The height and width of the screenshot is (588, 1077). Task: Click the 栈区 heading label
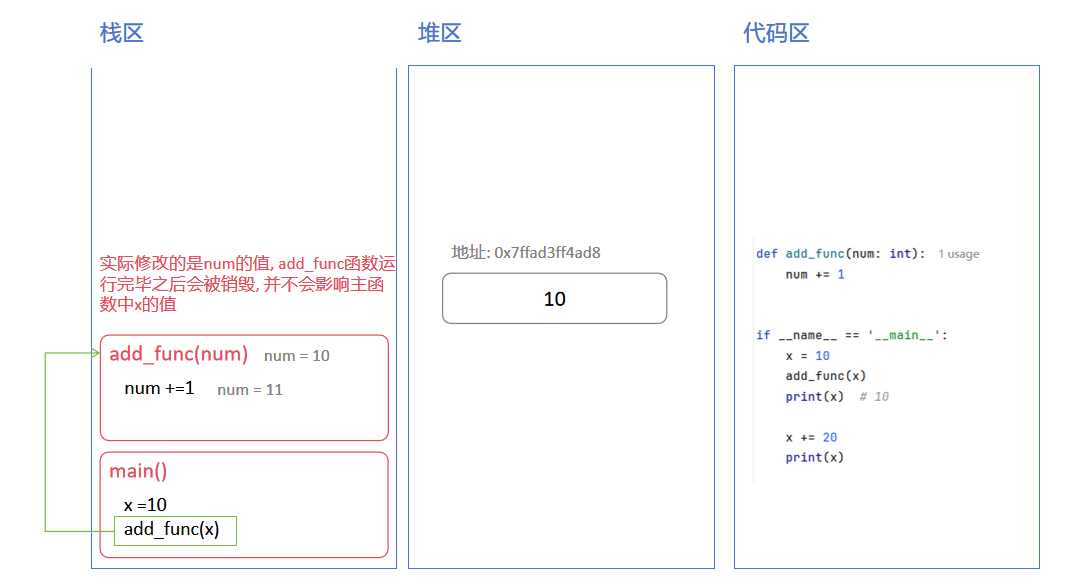pyautogui.click(x=122, y=33)
